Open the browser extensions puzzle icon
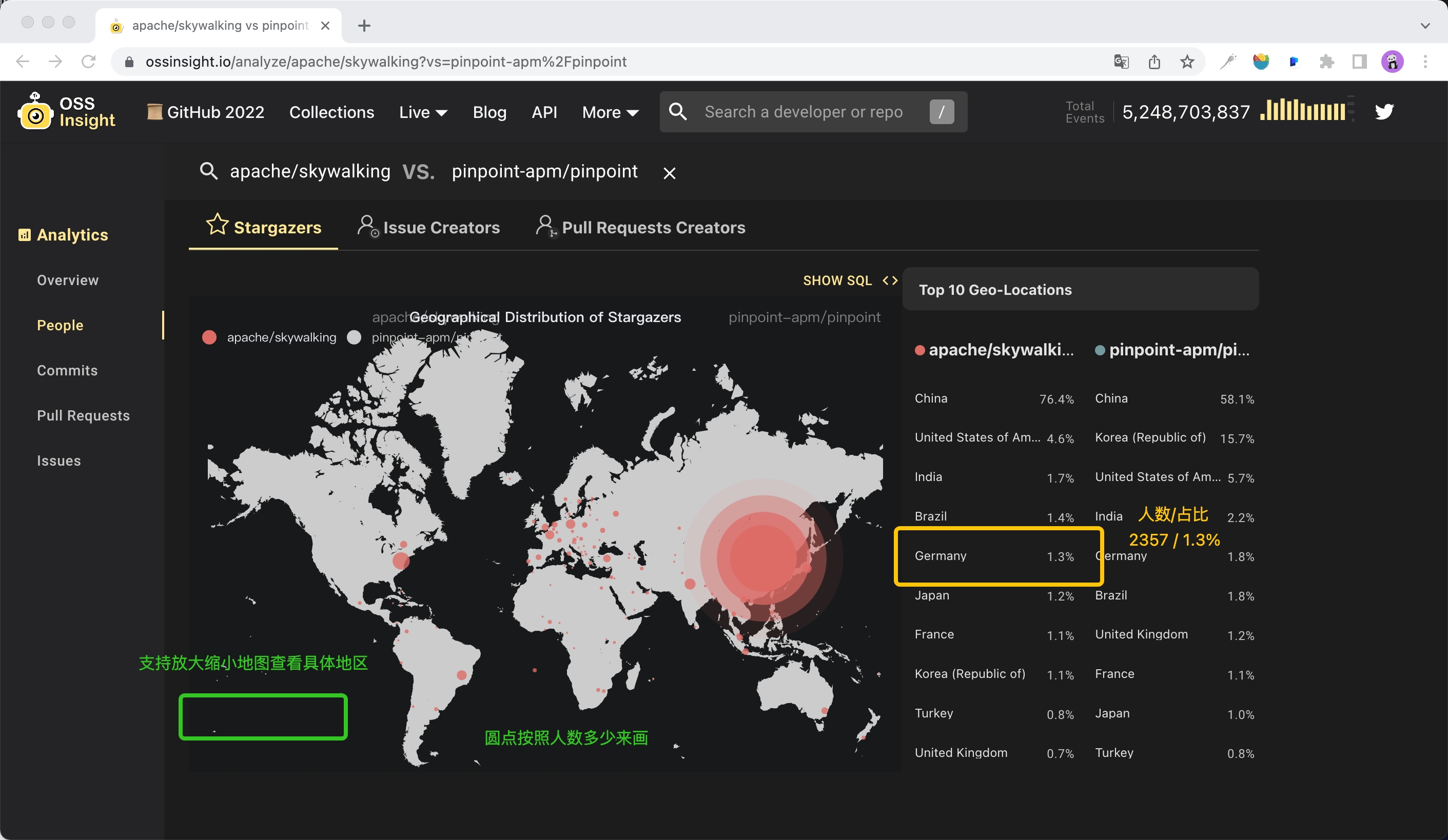Image resolution: width=1448 pixels, height=840 pixels. (x=1326, y=62)
